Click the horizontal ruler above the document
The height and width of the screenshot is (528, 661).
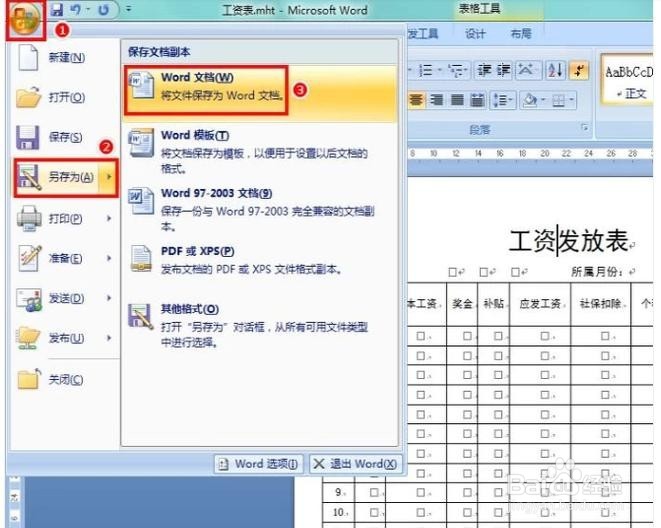pyautogui.click(x=530, y=153)
